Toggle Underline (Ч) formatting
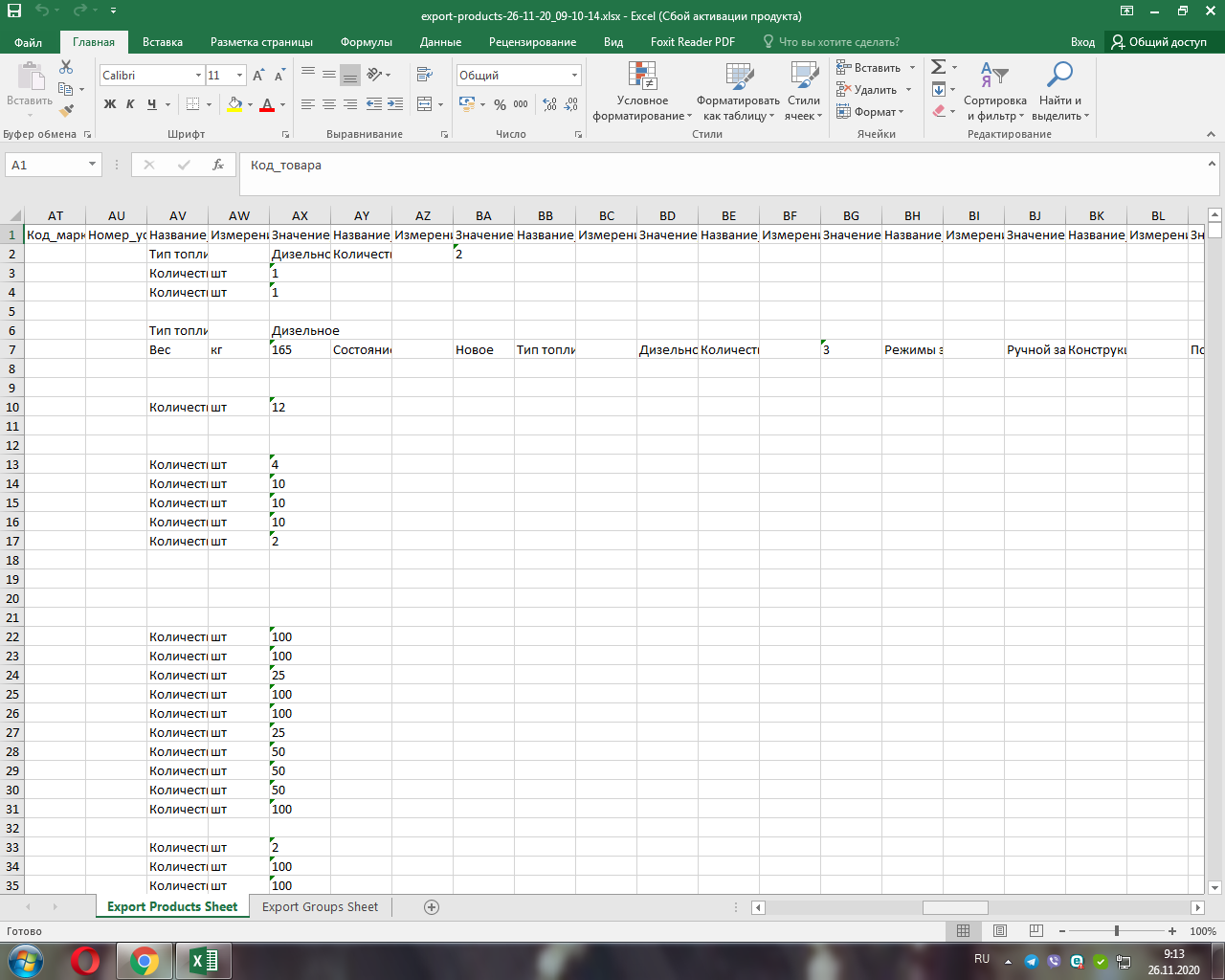The width and height of the screenshot is (1225, 980). pyautogui.click(x=151, y=104)
